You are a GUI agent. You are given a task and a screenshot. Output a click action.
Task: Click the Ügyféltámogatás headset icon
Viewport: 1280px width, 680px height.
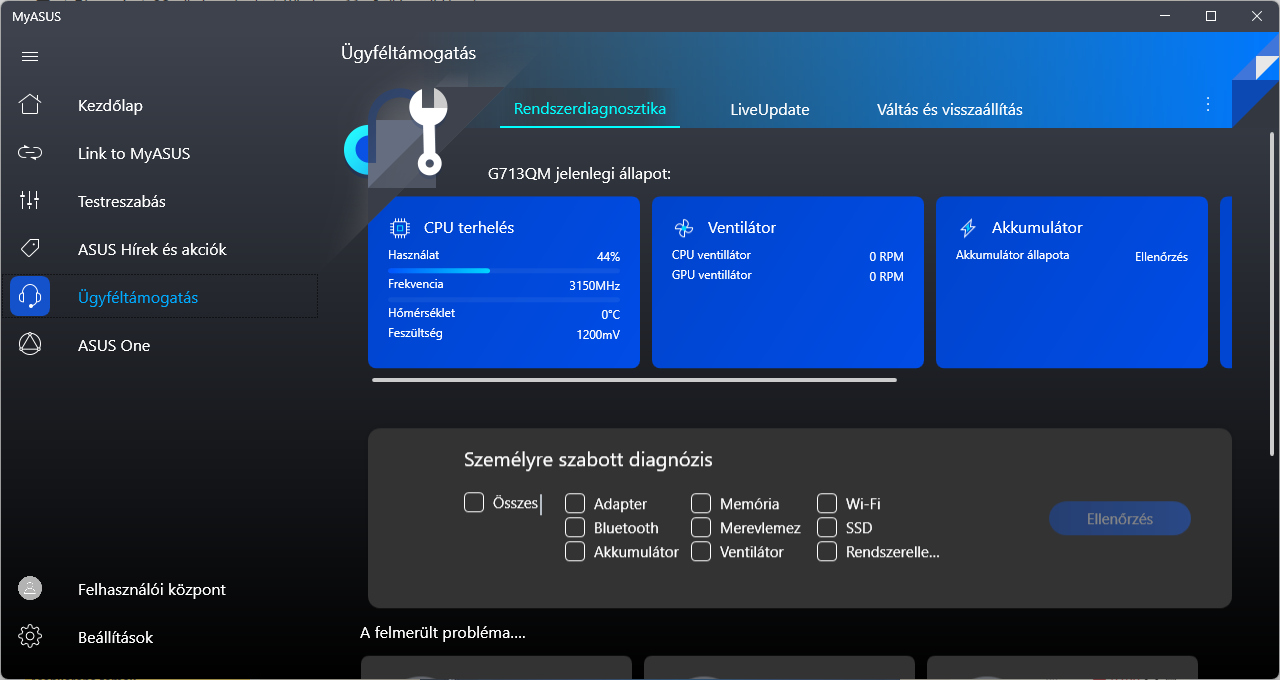pos(30,297)
